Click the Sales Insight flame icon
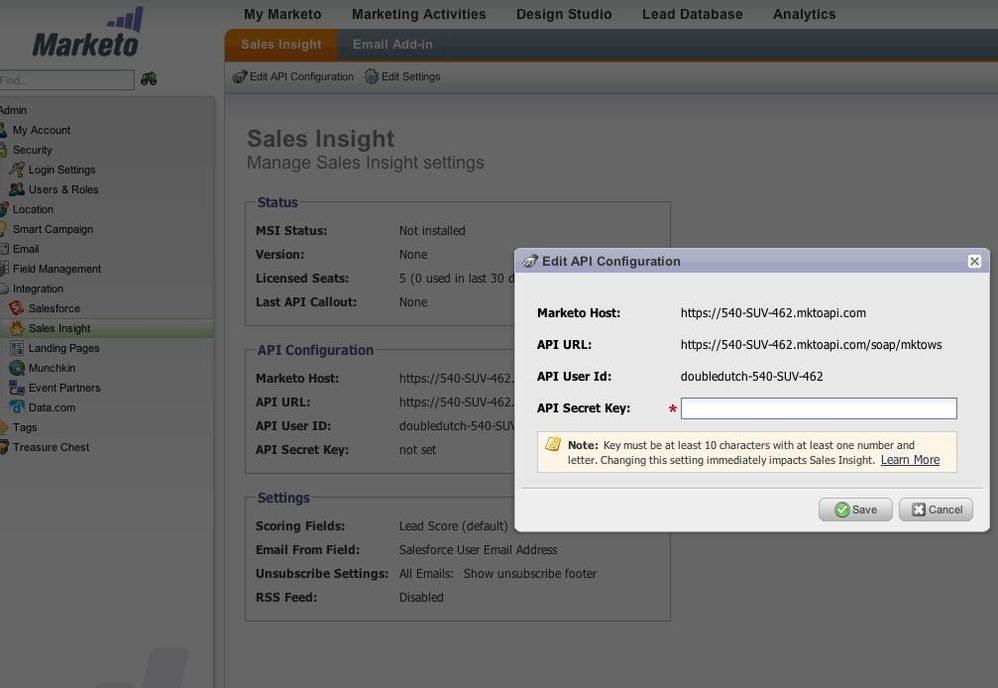 tap(17, 328)
